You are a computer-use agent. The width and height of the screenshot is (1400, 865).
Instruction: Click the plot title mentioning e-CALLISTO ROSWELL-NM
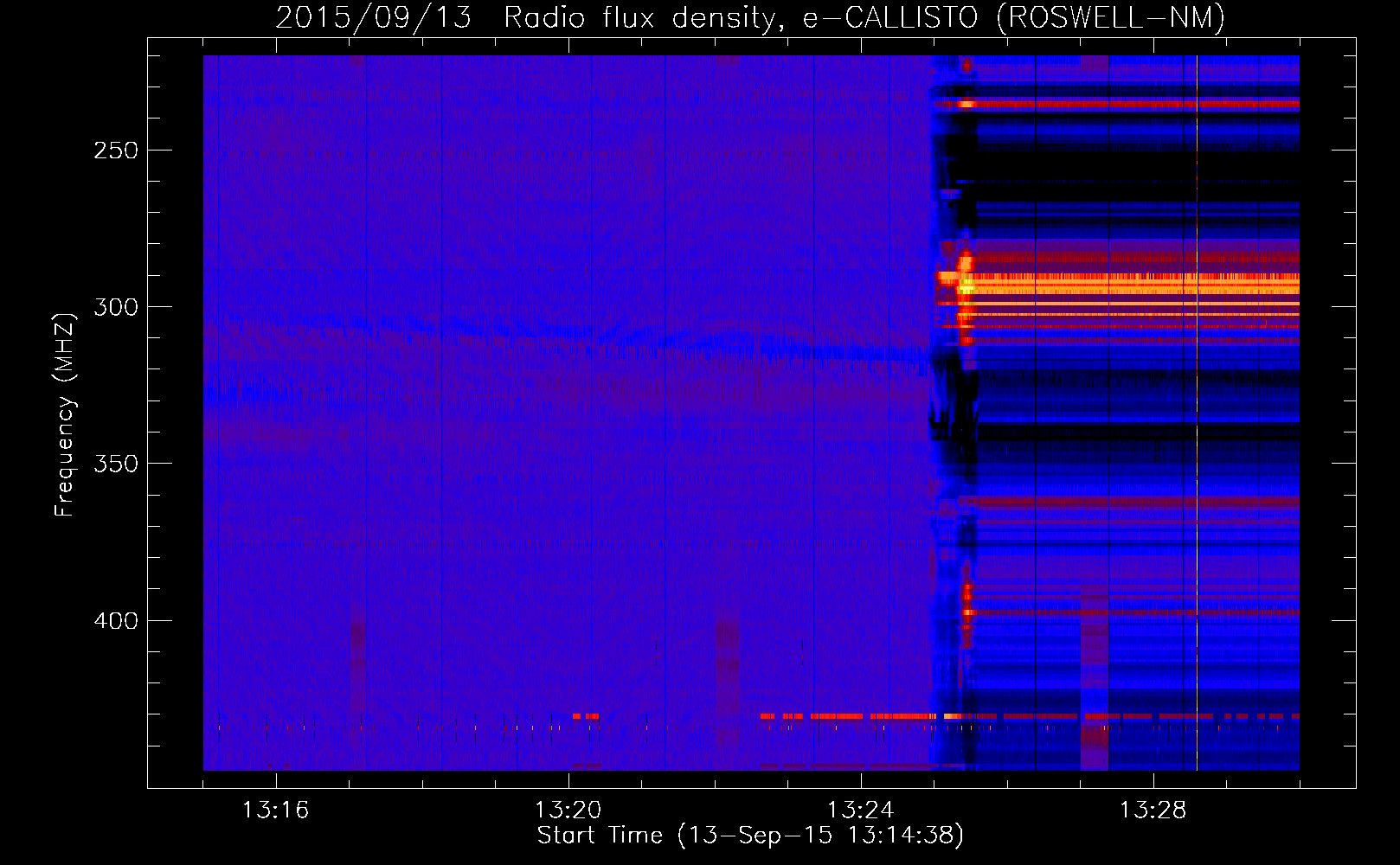pos(750,18)
